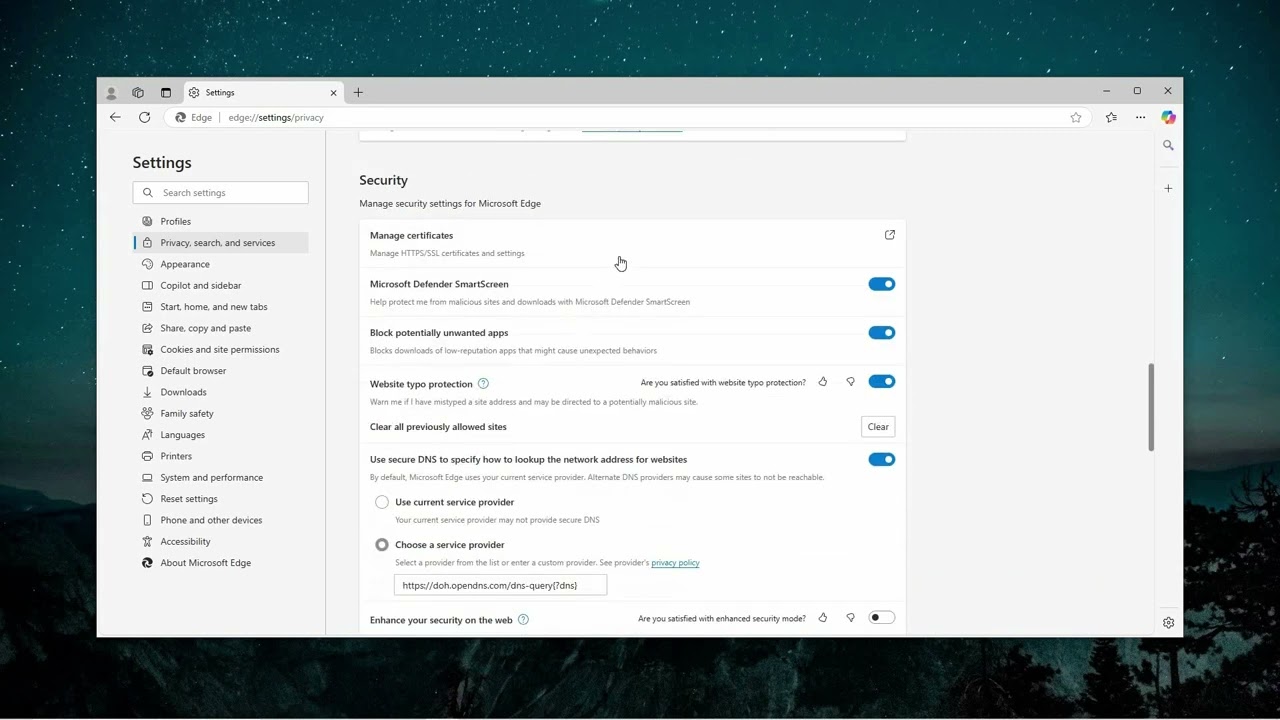Viewport: 1280px width, 720px height.
Task: Open the Workspaces icon
Action: (x=138, y=93)
